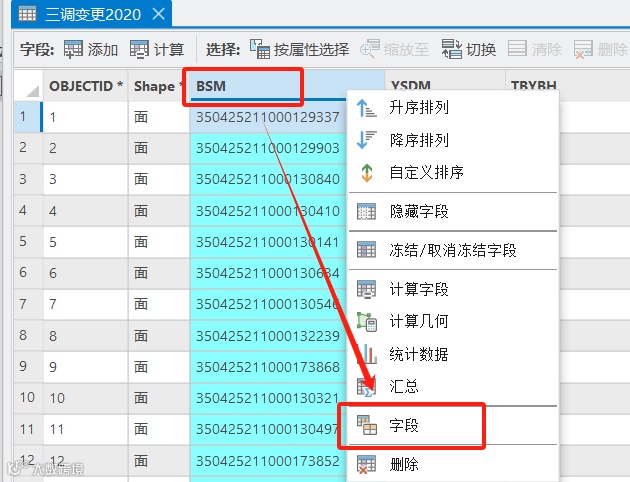Click the table icon on the 三调变更2020 tab
This screenshot has width=630, height=482.
click(27, 14)
